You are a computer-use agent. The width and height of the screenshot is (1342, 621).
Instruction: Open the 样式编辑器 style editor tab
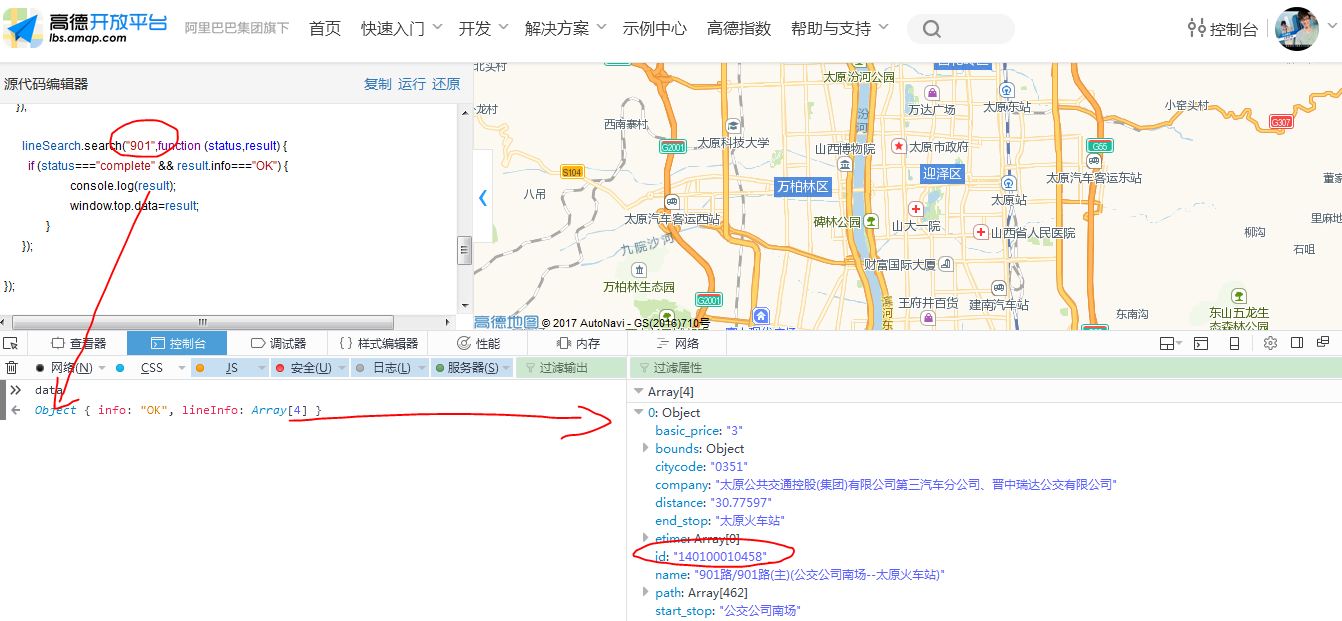click(x=378, y=343)
